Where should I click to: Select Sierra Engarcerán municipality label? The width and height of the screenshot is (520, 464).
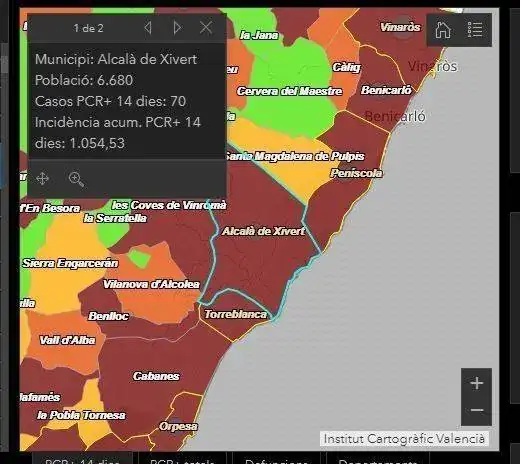coord(70,263)
